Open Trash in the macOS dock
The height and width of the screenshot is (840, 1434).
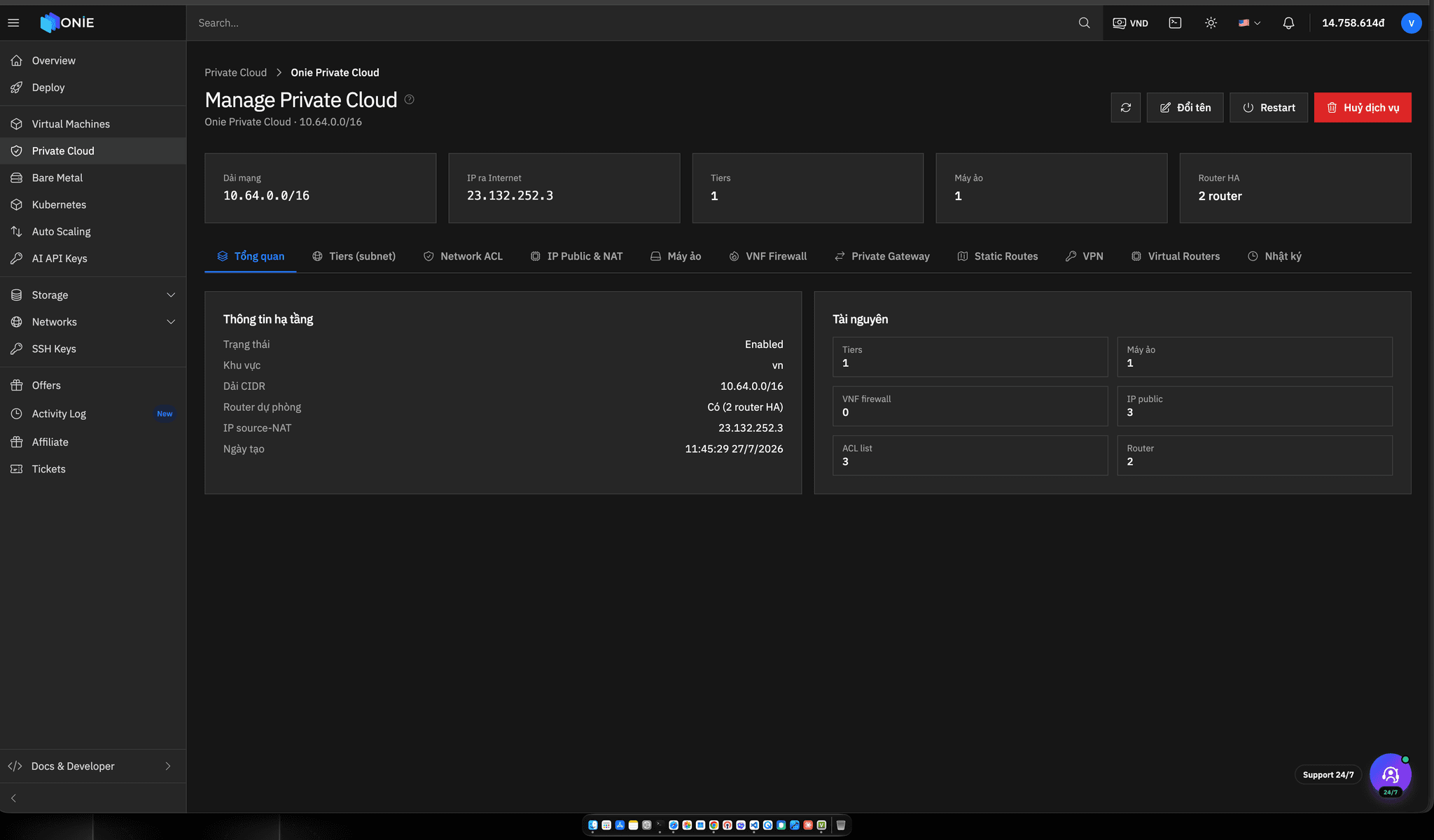point(841,825)
